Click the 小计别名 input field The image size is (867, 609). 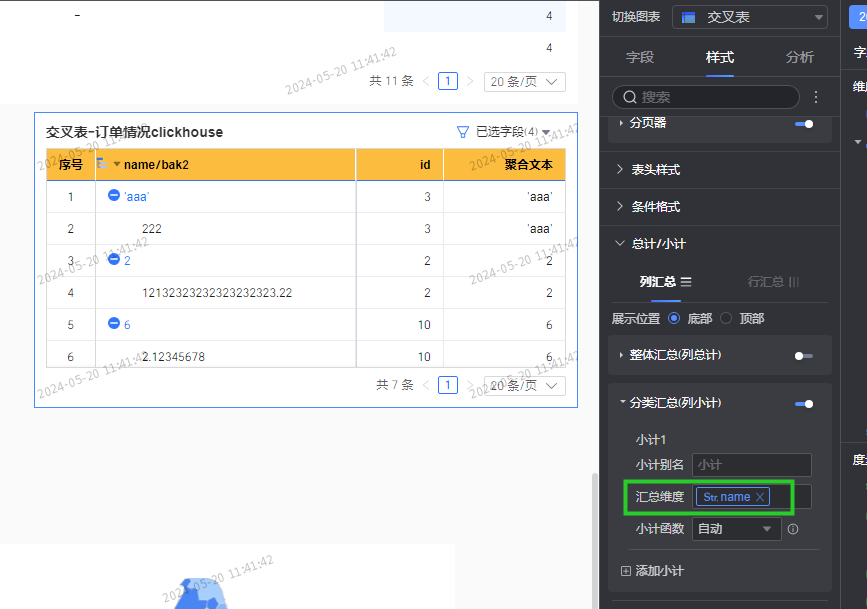tap(751, 465)
